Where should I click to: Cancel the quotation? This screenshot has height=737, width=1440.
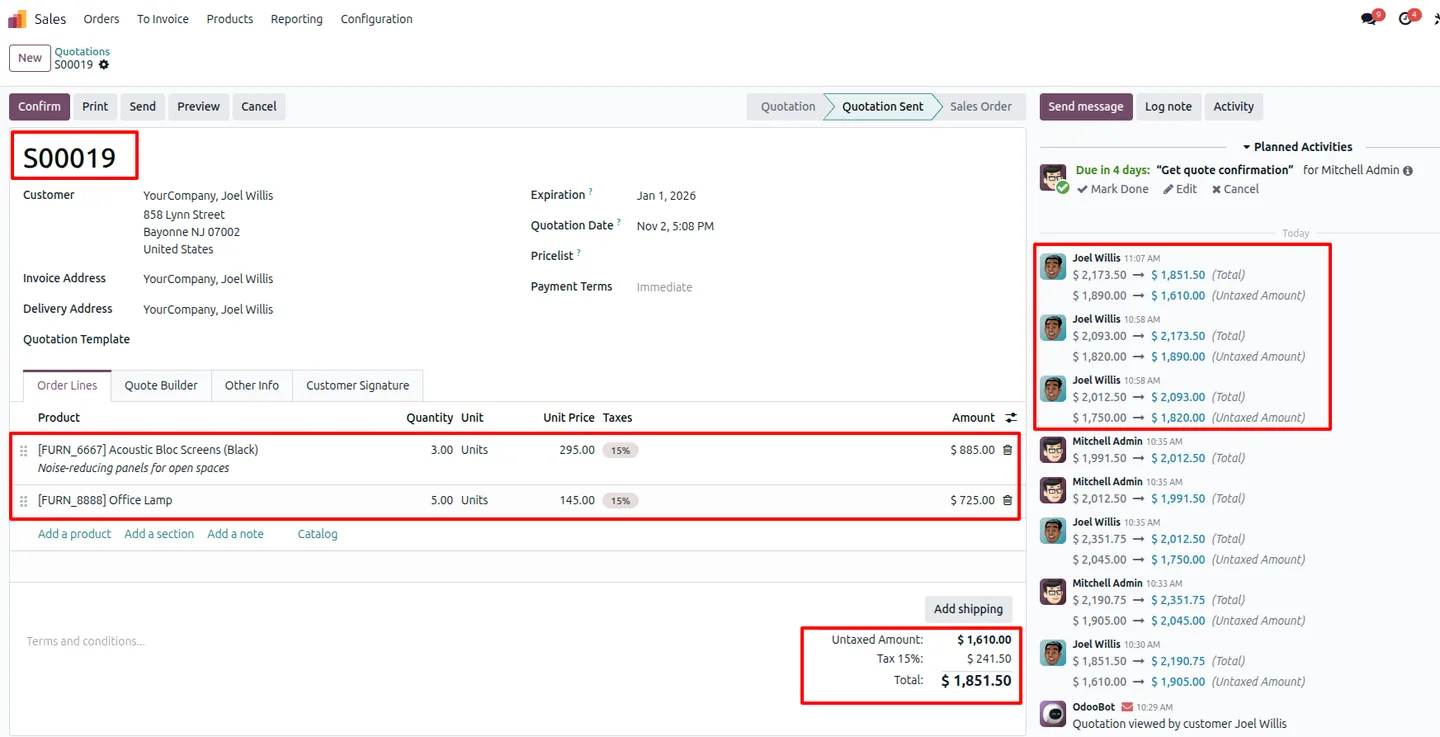(259, 107)
